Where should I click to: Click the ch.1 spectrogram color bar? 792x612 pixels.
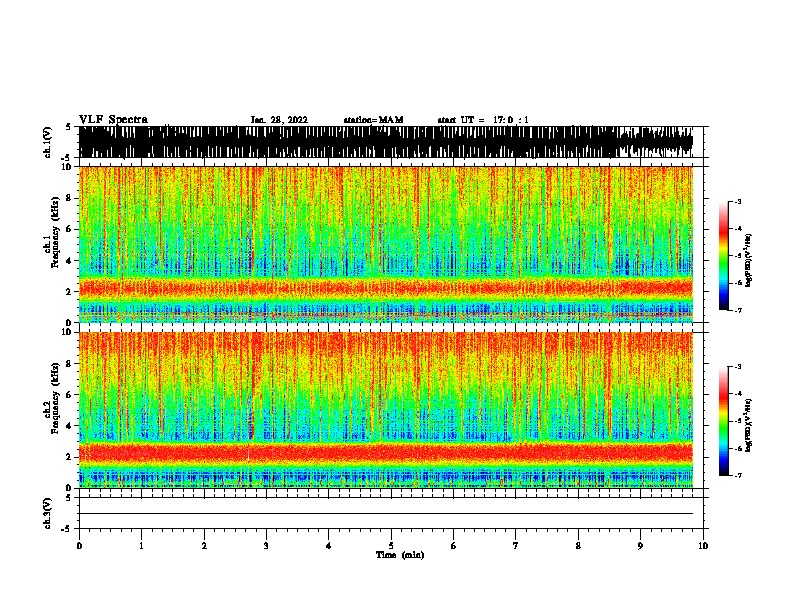pos(724,256)
